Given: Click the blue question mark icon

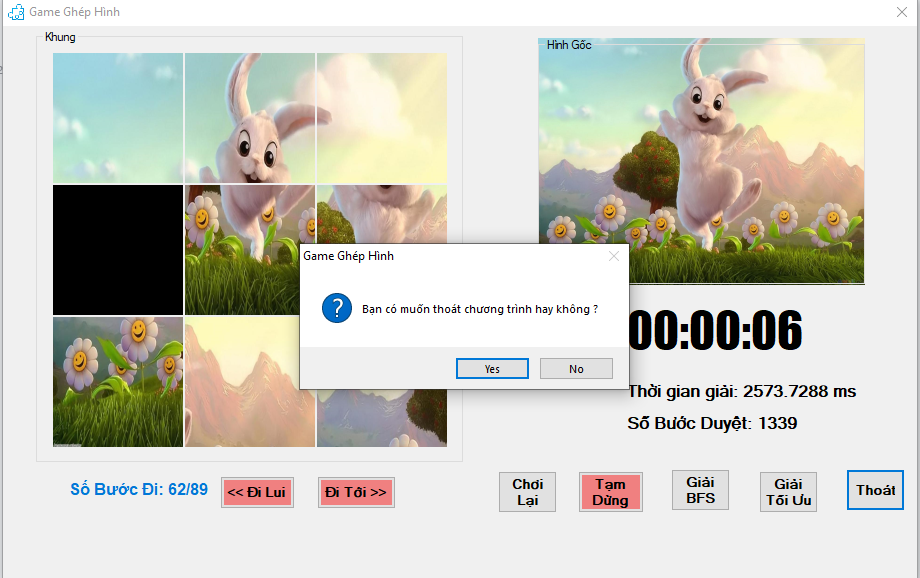Looking at the screenshot, I should [337, 309].
